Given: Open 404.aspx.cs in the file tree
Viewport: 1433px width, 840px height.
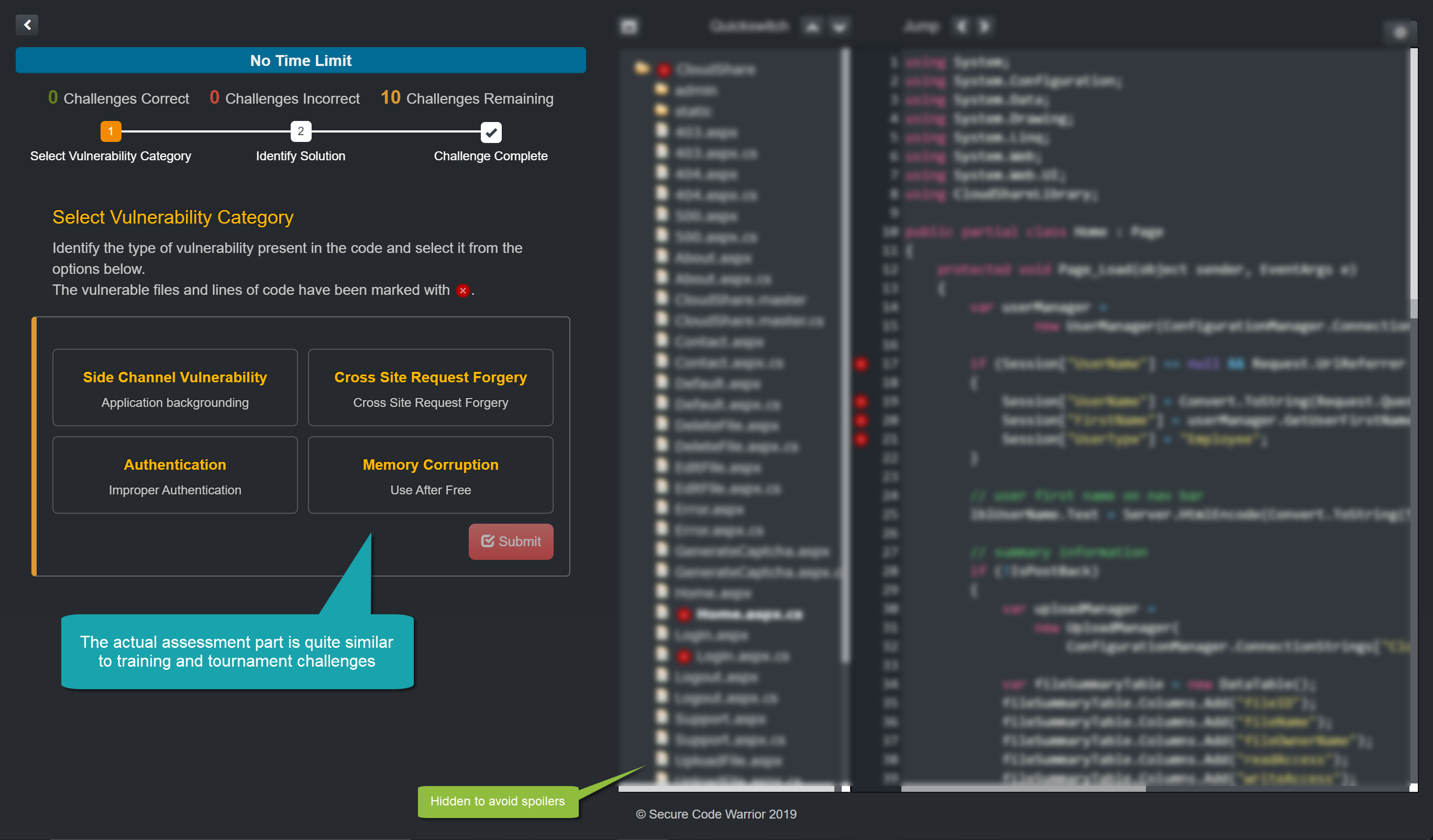Looking at the screenshot, I should click(716, 195).
